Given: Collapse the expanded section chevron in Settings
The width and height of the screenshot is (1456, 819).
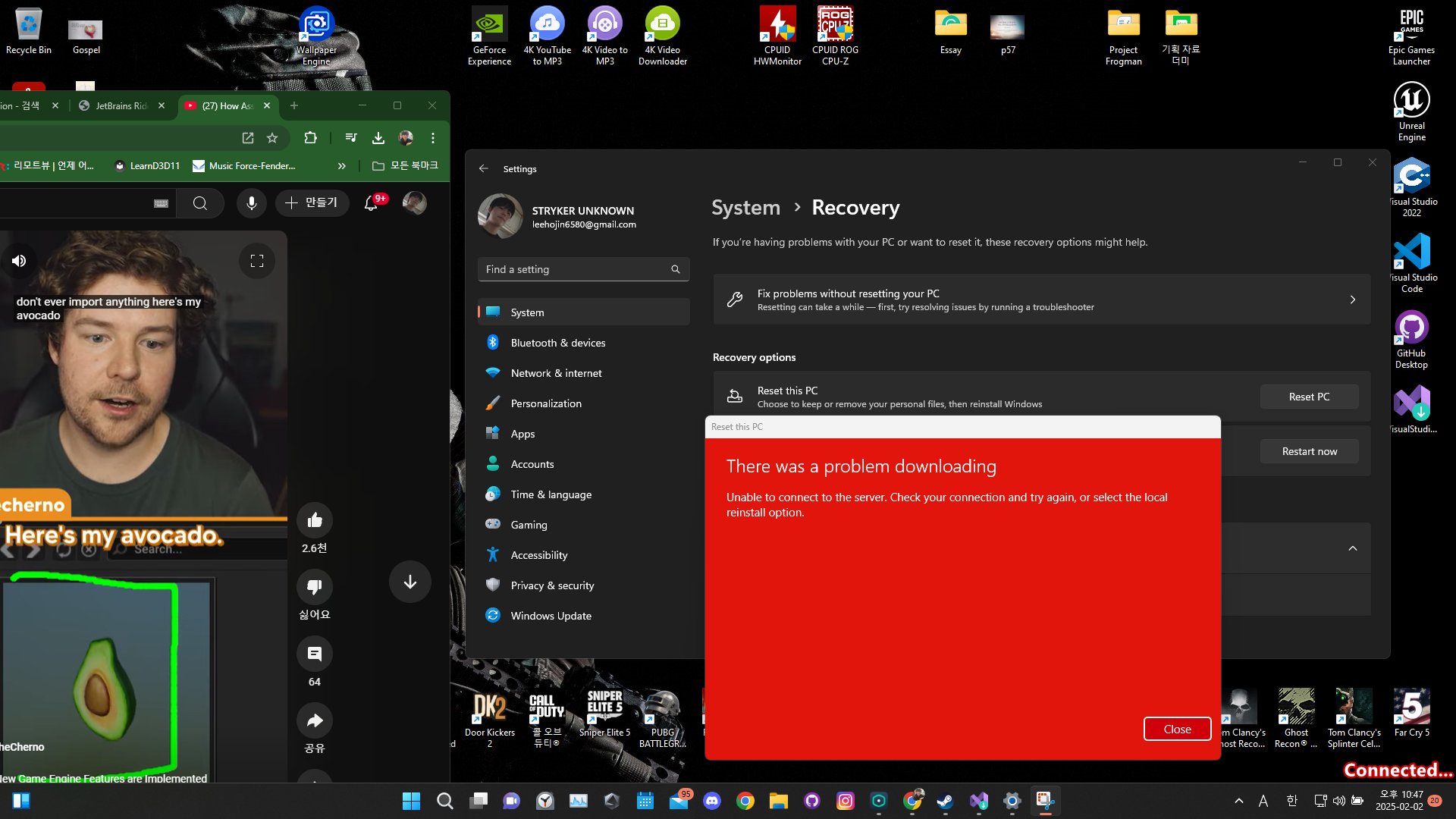Looking at the screenshot, I should tap(1352, 548).
